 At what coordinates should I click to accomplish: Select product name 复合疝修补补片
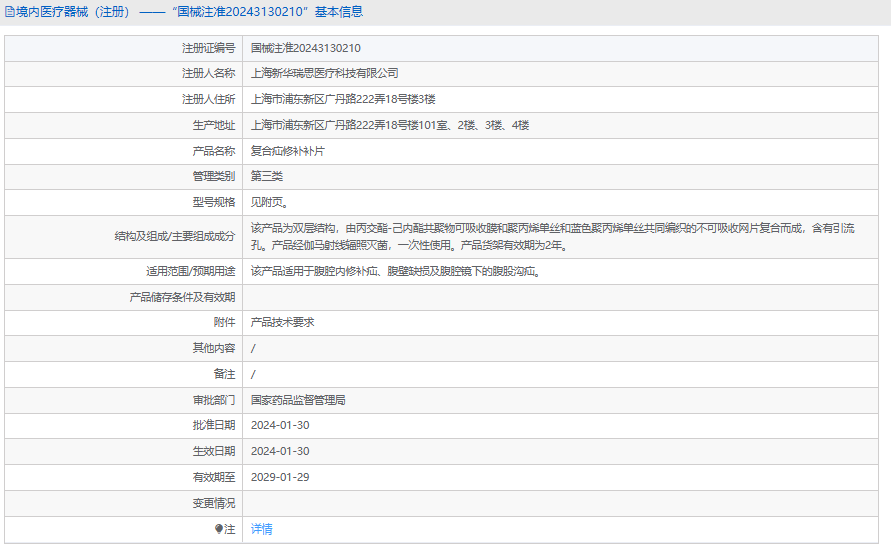click(x=287, y=151)
